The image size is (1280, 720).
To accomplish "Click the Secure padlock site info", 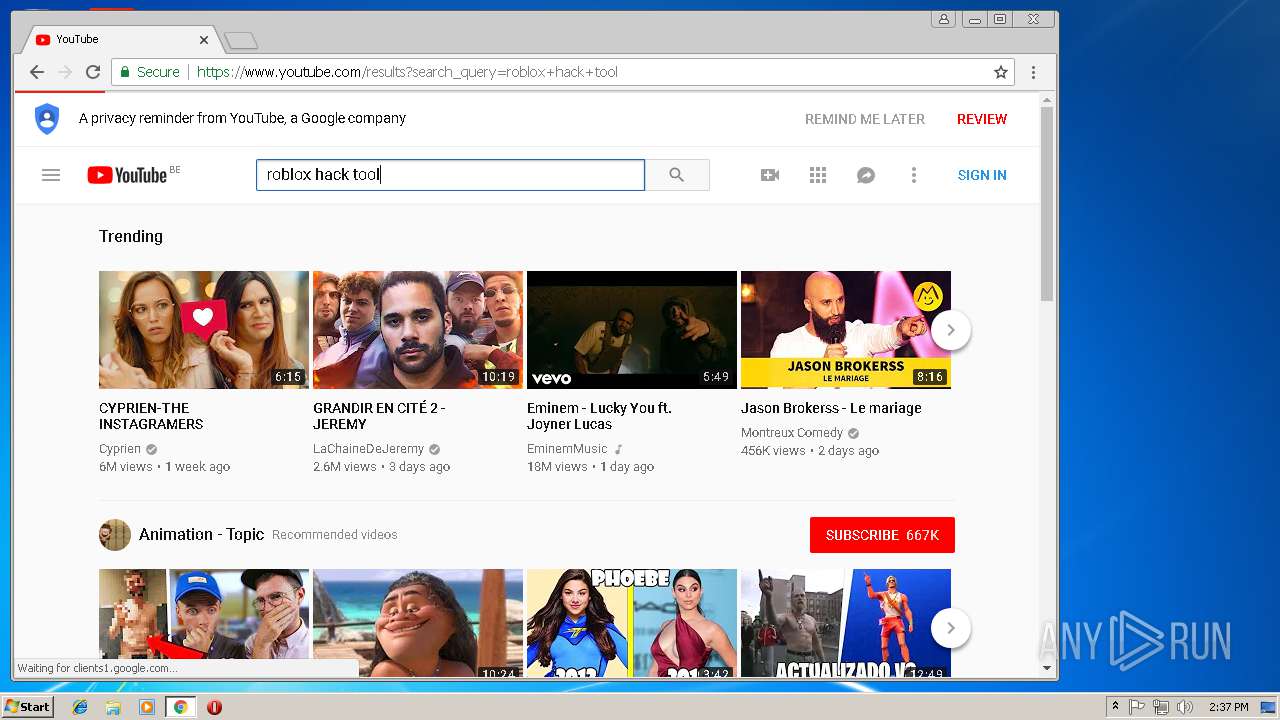I will tap(150, 72).
